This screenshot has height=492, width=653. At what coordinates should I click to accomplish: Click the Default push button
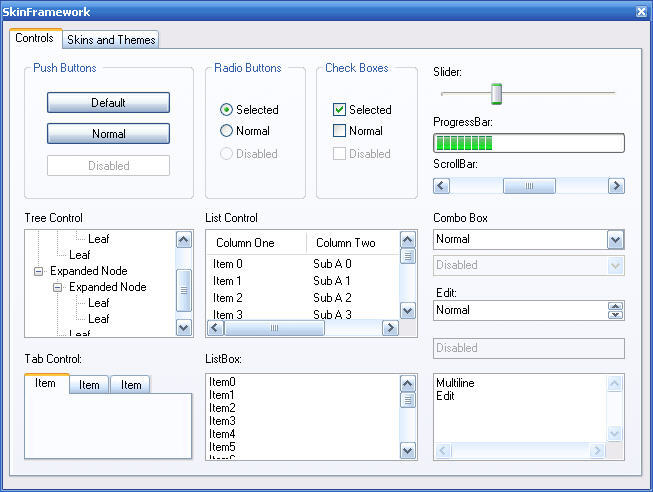pos(108,102)
